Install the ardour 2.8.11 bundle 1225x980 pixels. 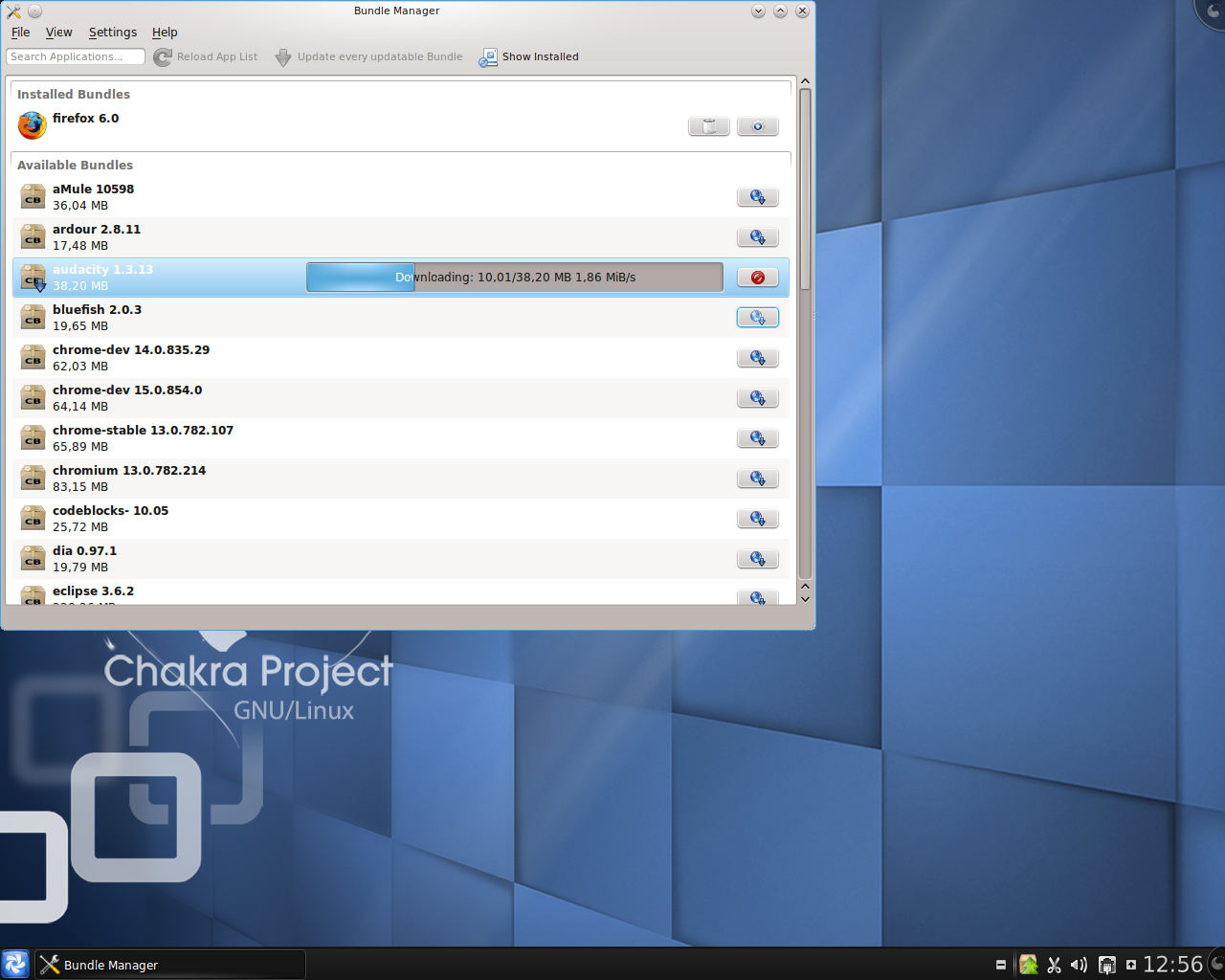pyautogui.click(x=758, y=237)
